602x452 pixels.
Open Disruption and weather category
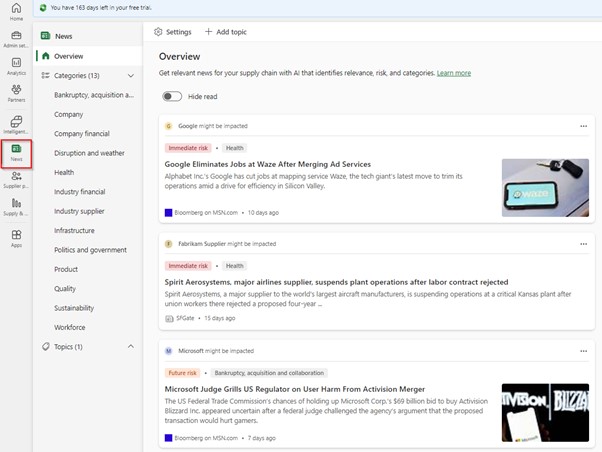(x=89, y=153)
